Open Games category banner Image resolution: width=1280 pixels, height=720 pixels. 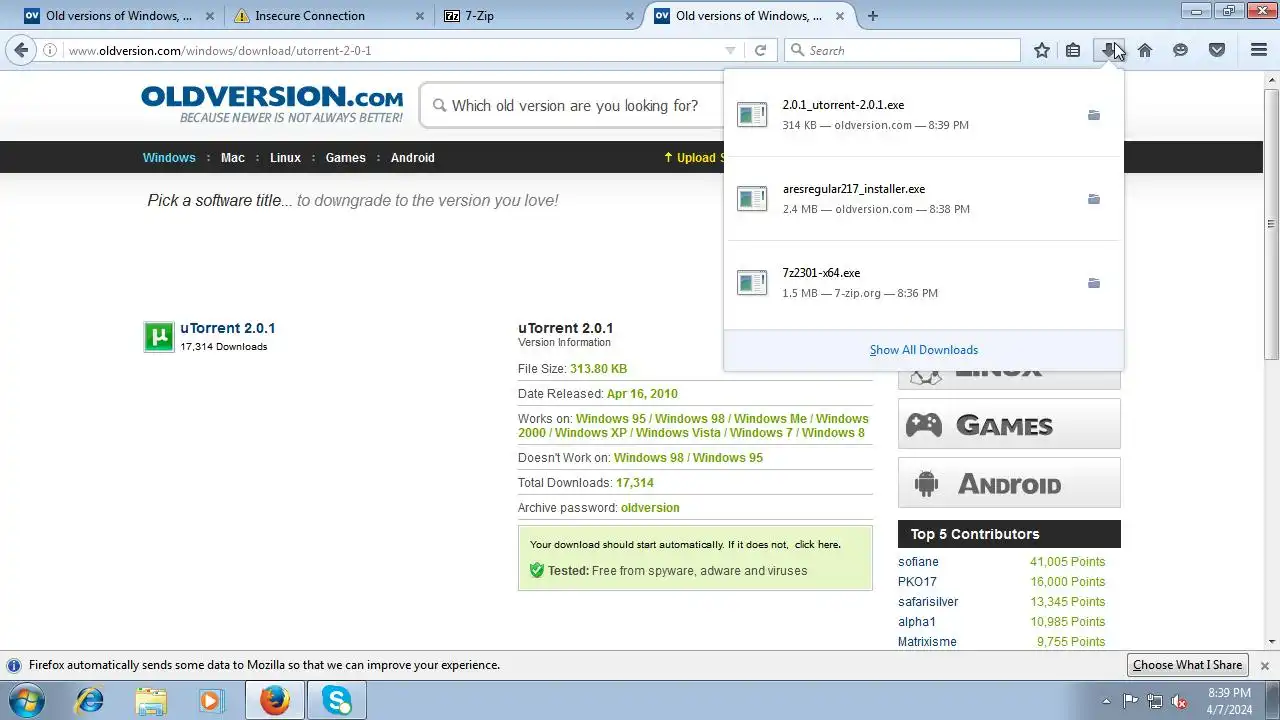click(1009, 424)
